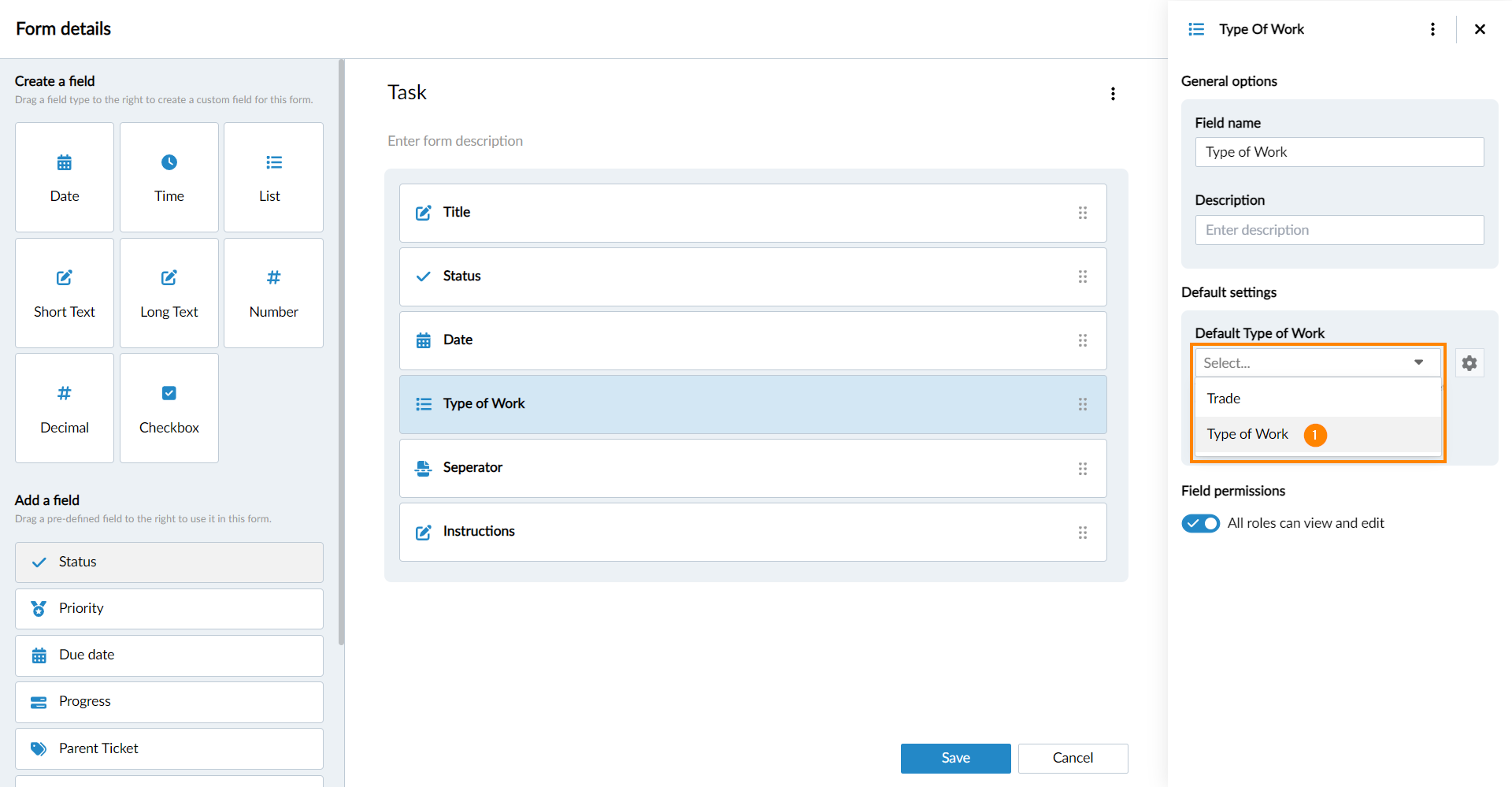1512x787 pixels.
Task: Grab the drag handle on Instructions row
Action: point(1083,533)
